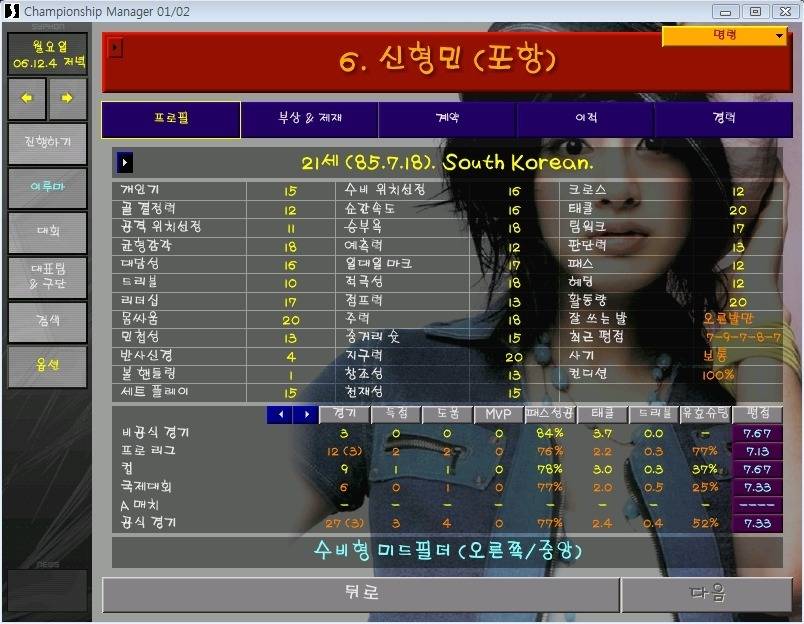Click 진행하기 to continue the game
Image resolution: width=804 pixels, height=624 pixels.
click(x=47, y=140)
